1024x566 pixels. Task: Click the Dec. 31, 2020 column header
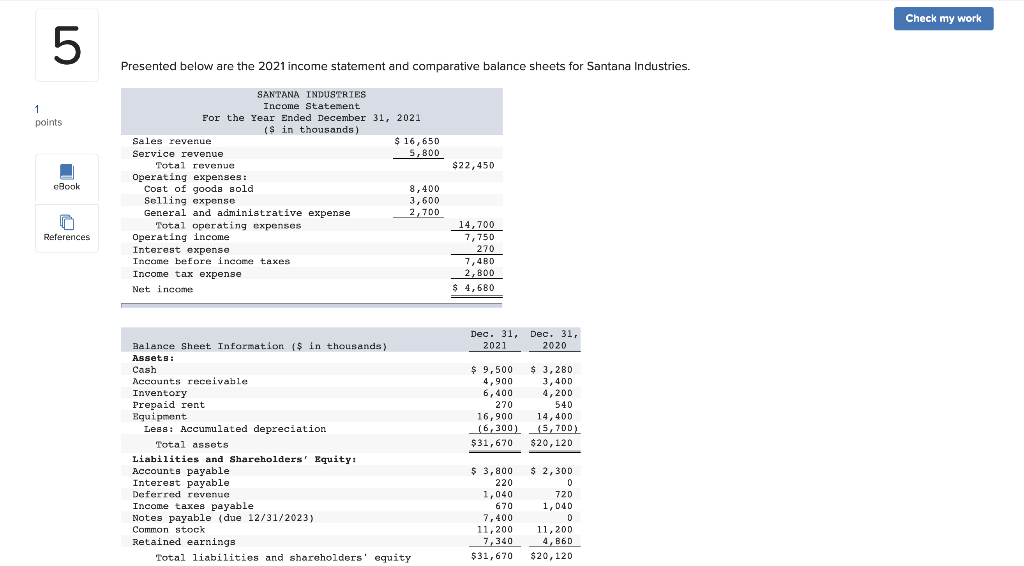[554, 339]
